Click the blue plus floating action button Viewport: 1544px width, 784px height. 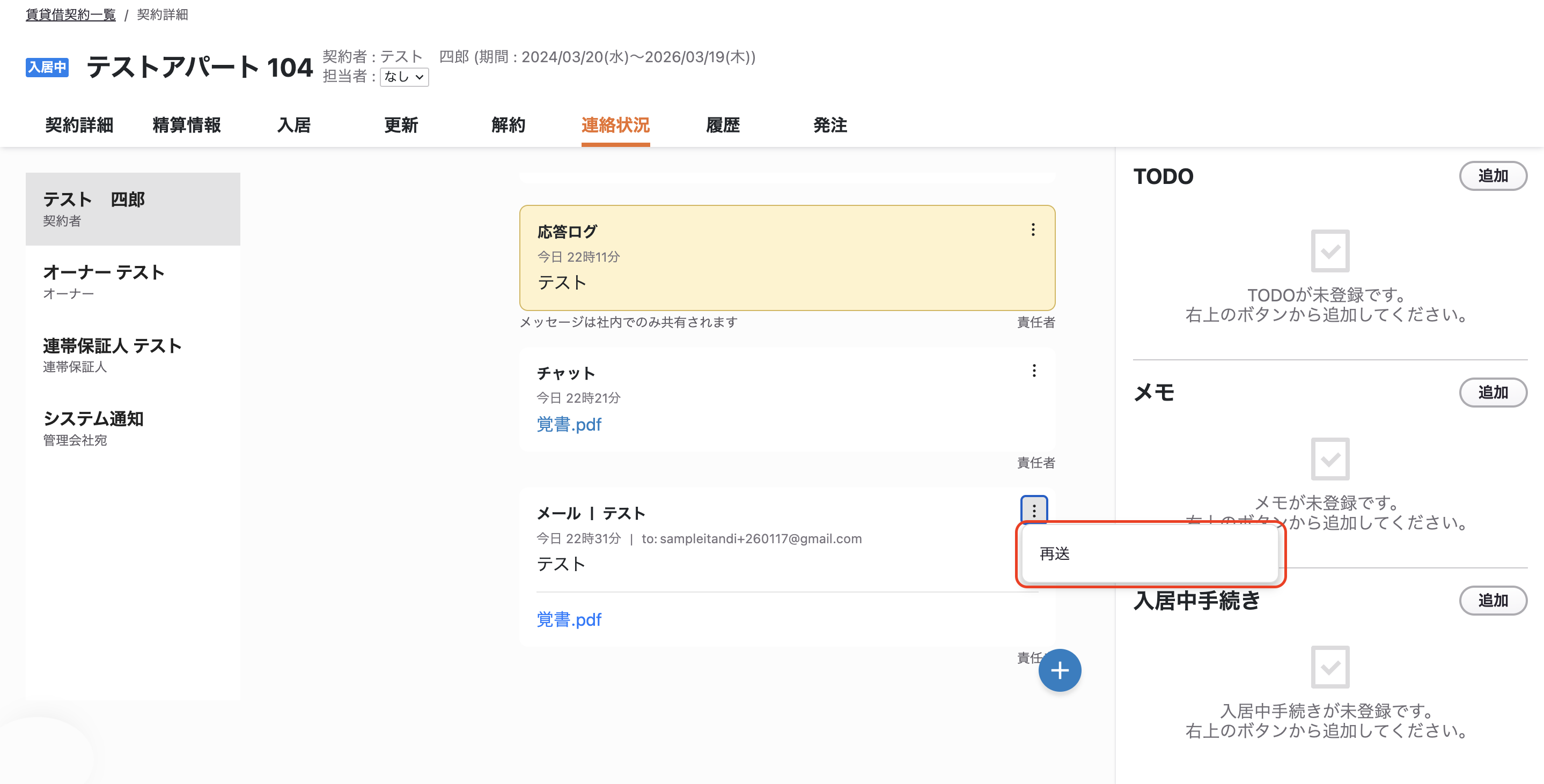pos(1059,670)
